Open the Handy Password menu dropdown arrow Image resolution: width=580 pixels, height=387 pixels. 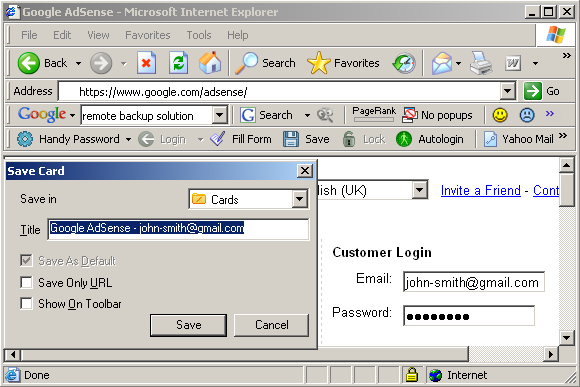[128, 139]
